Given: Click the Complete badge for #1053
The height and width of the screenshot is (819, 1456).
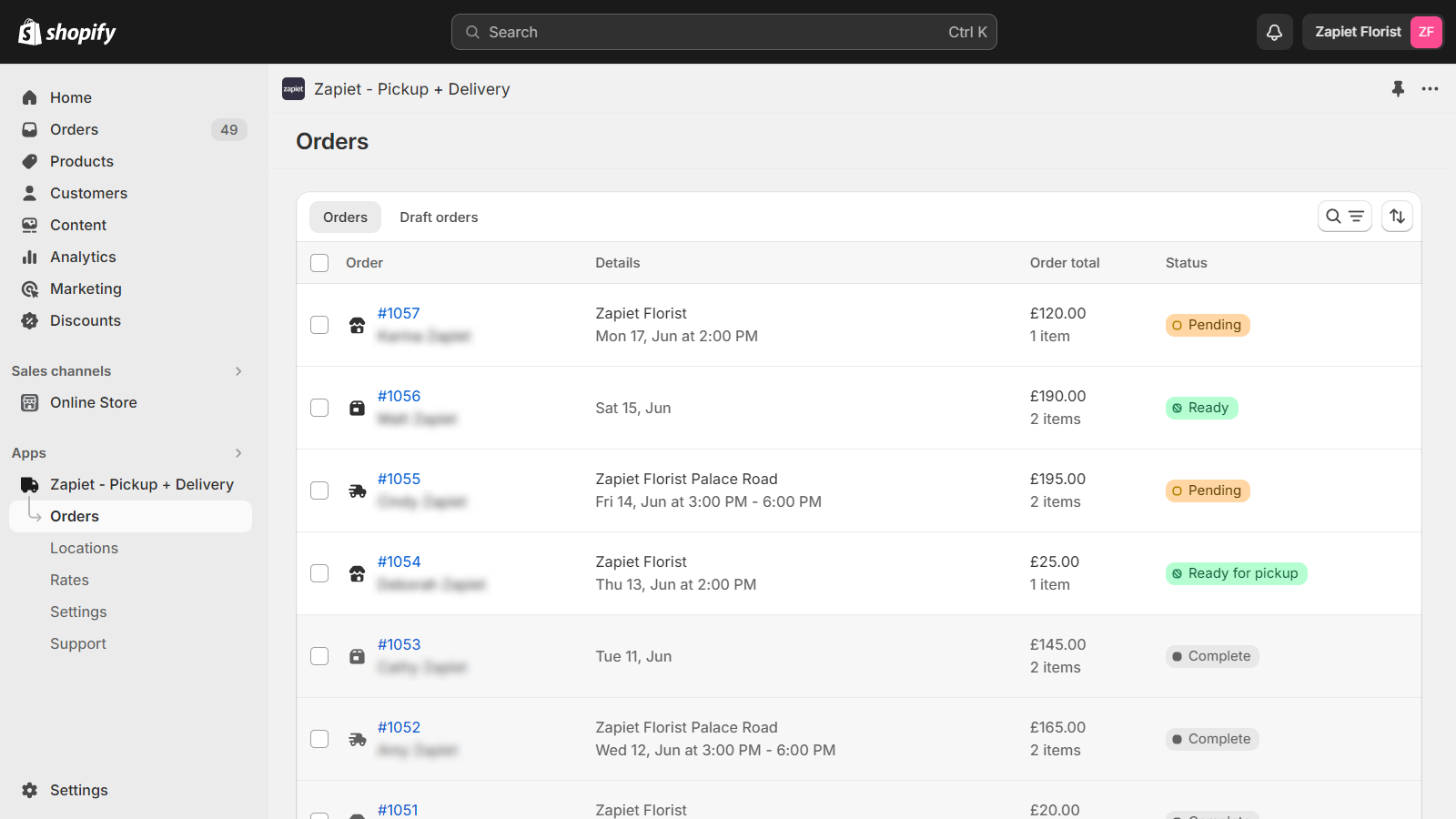Looking at the screenshot, I should pos(1212,656).
